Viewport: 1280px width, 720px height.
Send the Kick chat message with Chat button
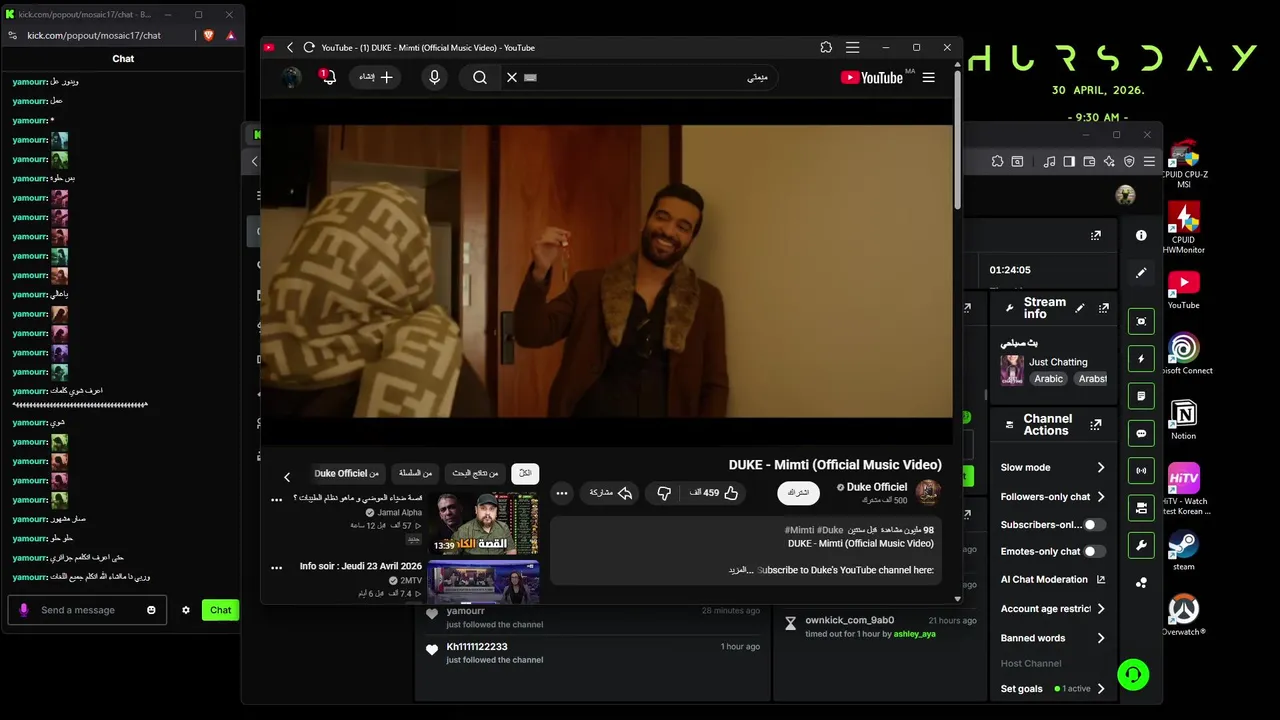pyautogui.click(x=220, y=610)
